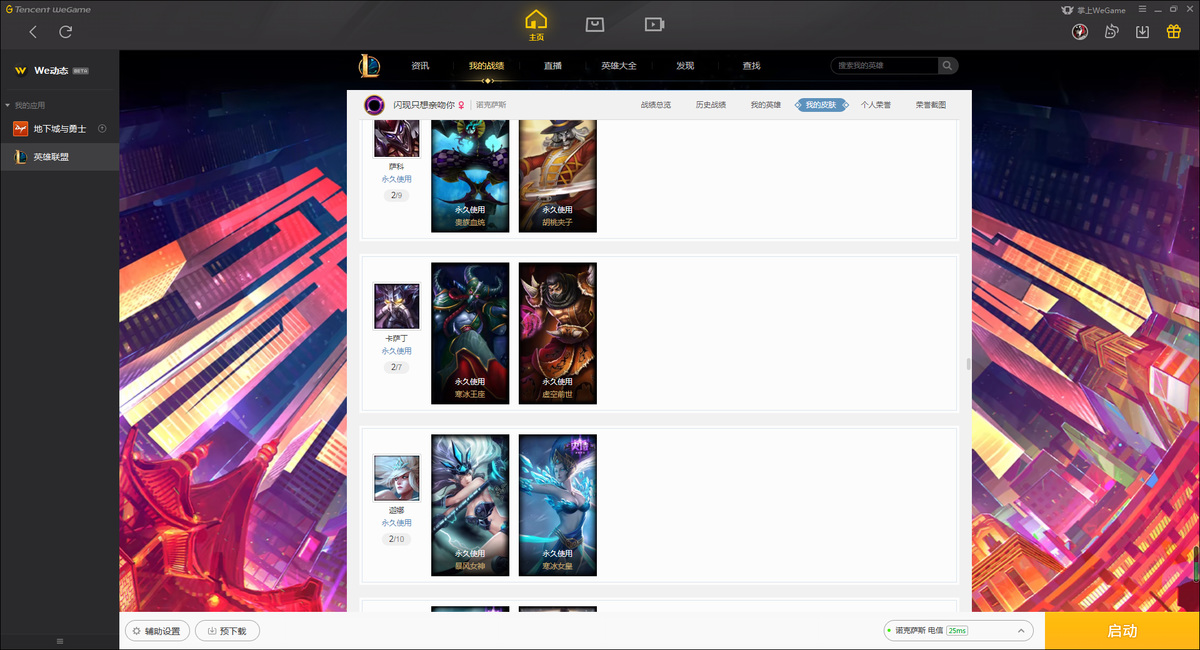Open the 荣誉截图 sub-tab

(931, 105)
